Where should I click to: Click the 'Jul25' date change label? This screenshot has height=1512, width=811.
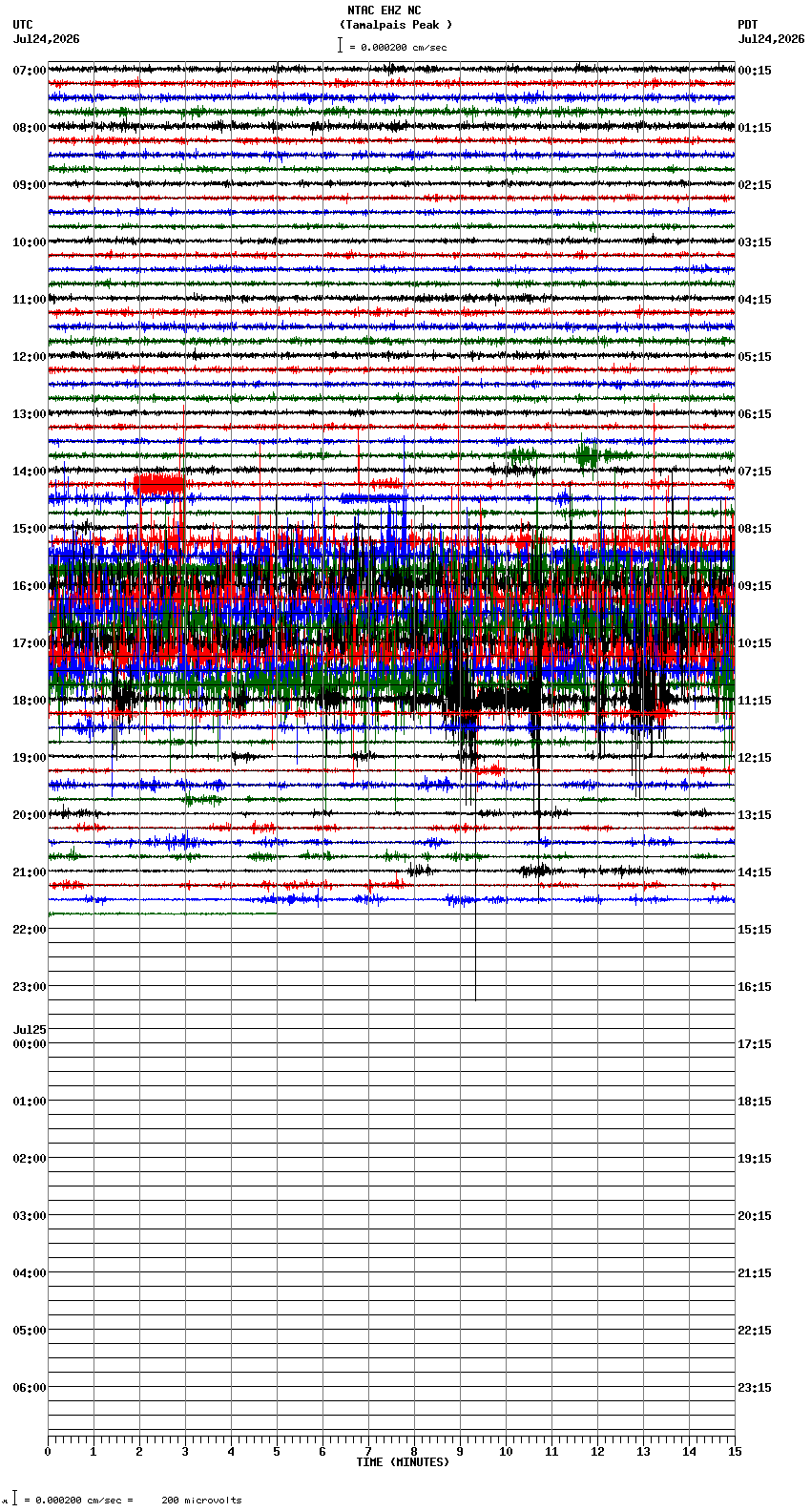tap(30, 1030)
